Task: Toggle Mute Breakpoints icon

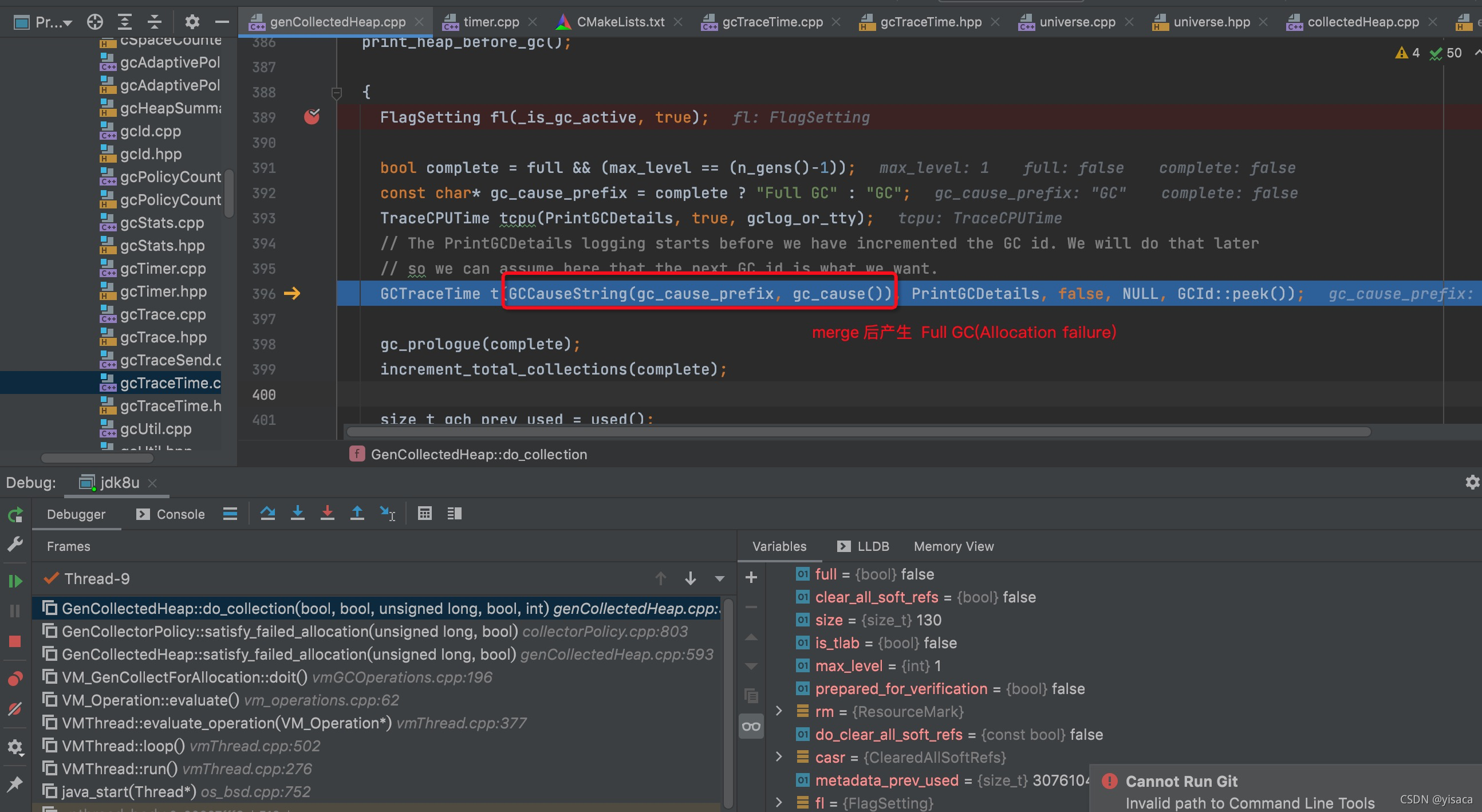Action: tap(15, 709)
